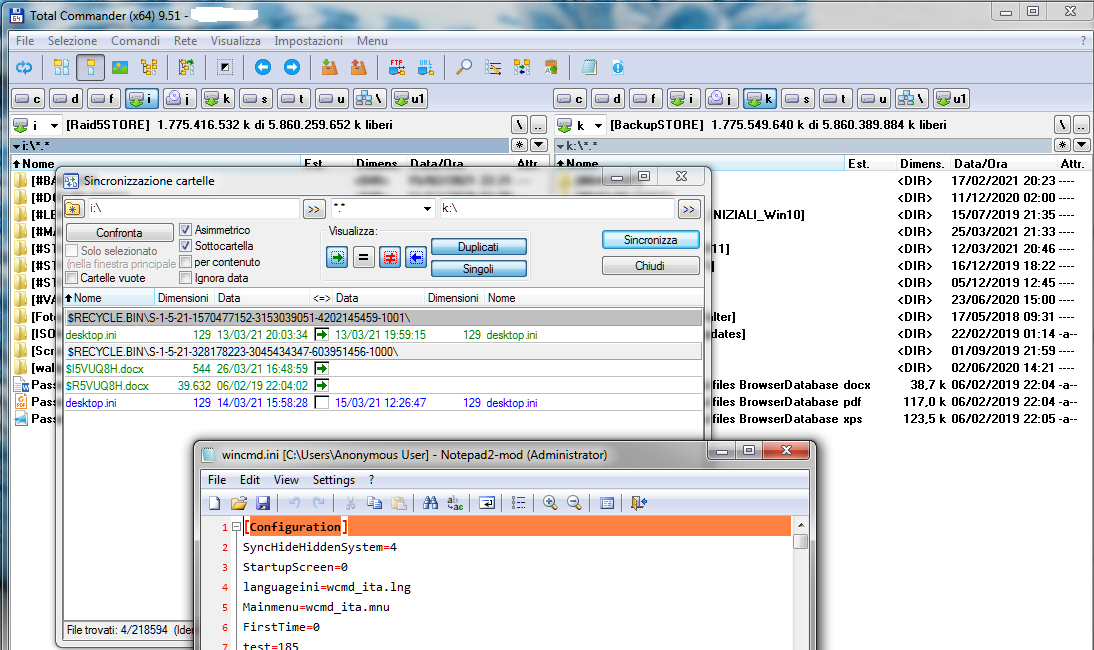Open right panel drive dropdown showing 'k'
Viewport: 1094px width, 650px height.
[x=598, y=126]
